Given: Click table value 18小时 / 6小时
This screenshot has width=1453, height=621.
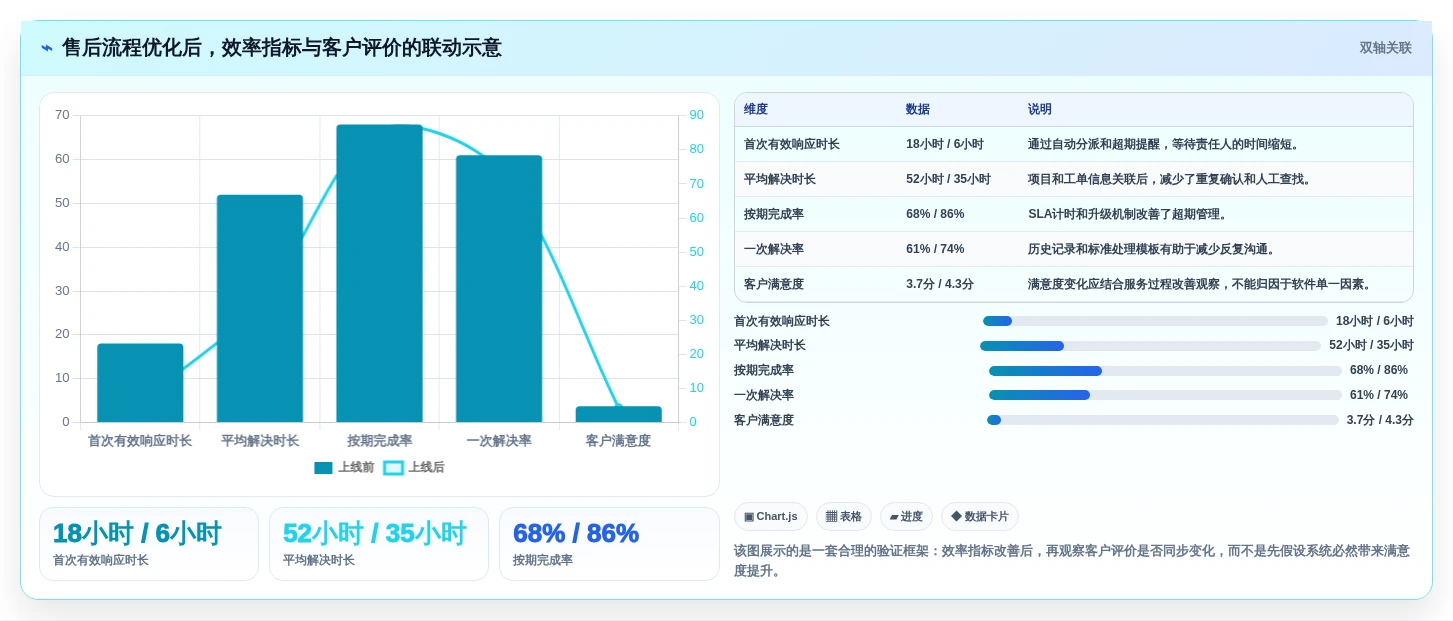Looking at the screenshot, I should click(x=945, y=144).
